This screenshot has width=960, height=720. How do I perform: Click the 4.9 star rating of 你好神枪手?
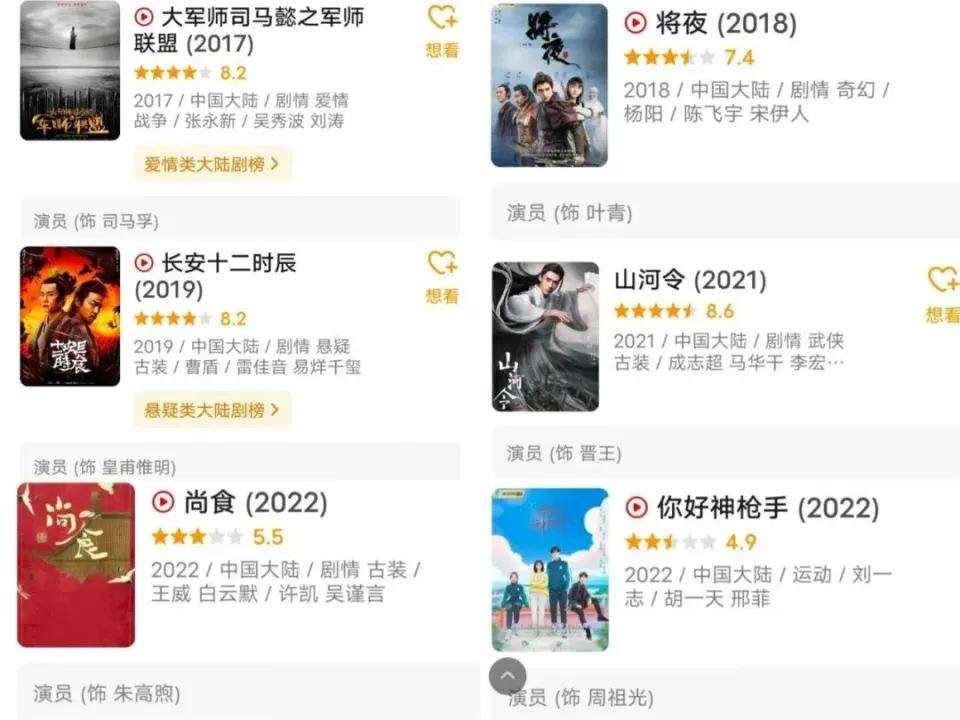pos(691,542)
